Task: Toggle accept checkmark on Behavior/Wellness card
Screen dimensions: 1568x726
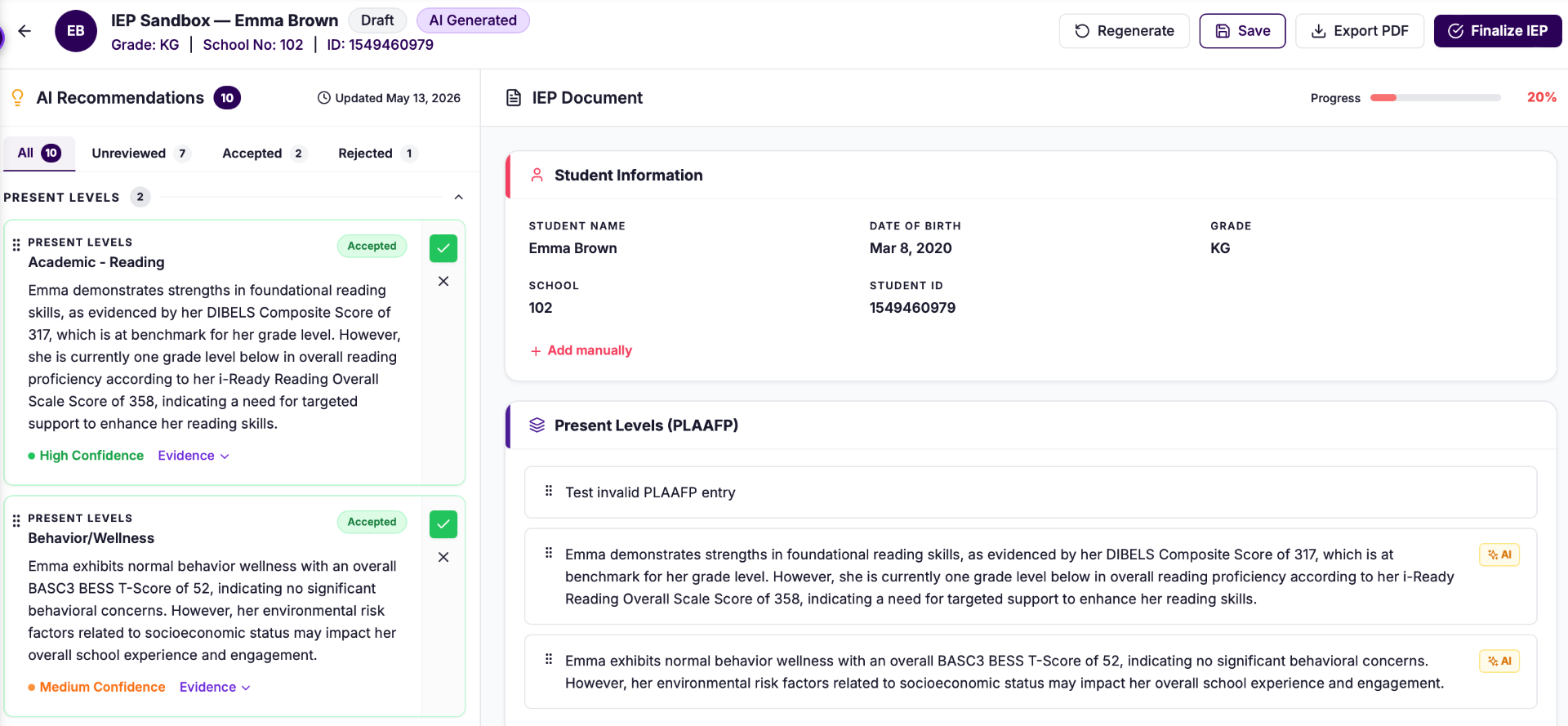Action: (443, 524)
